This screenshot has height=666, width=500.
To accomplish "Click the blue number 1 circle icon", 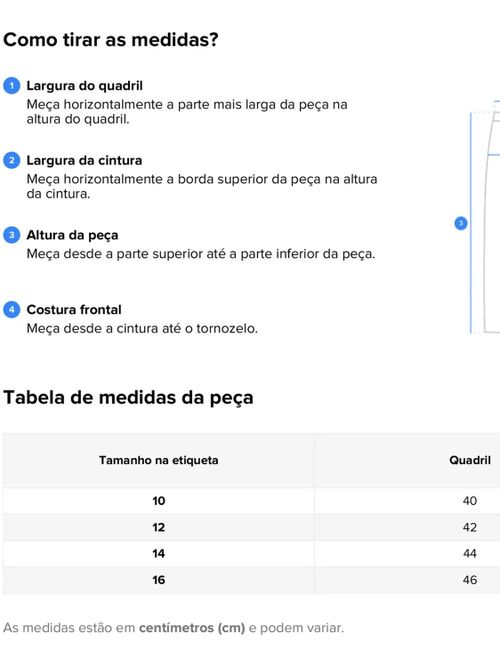I will (11, 86).
